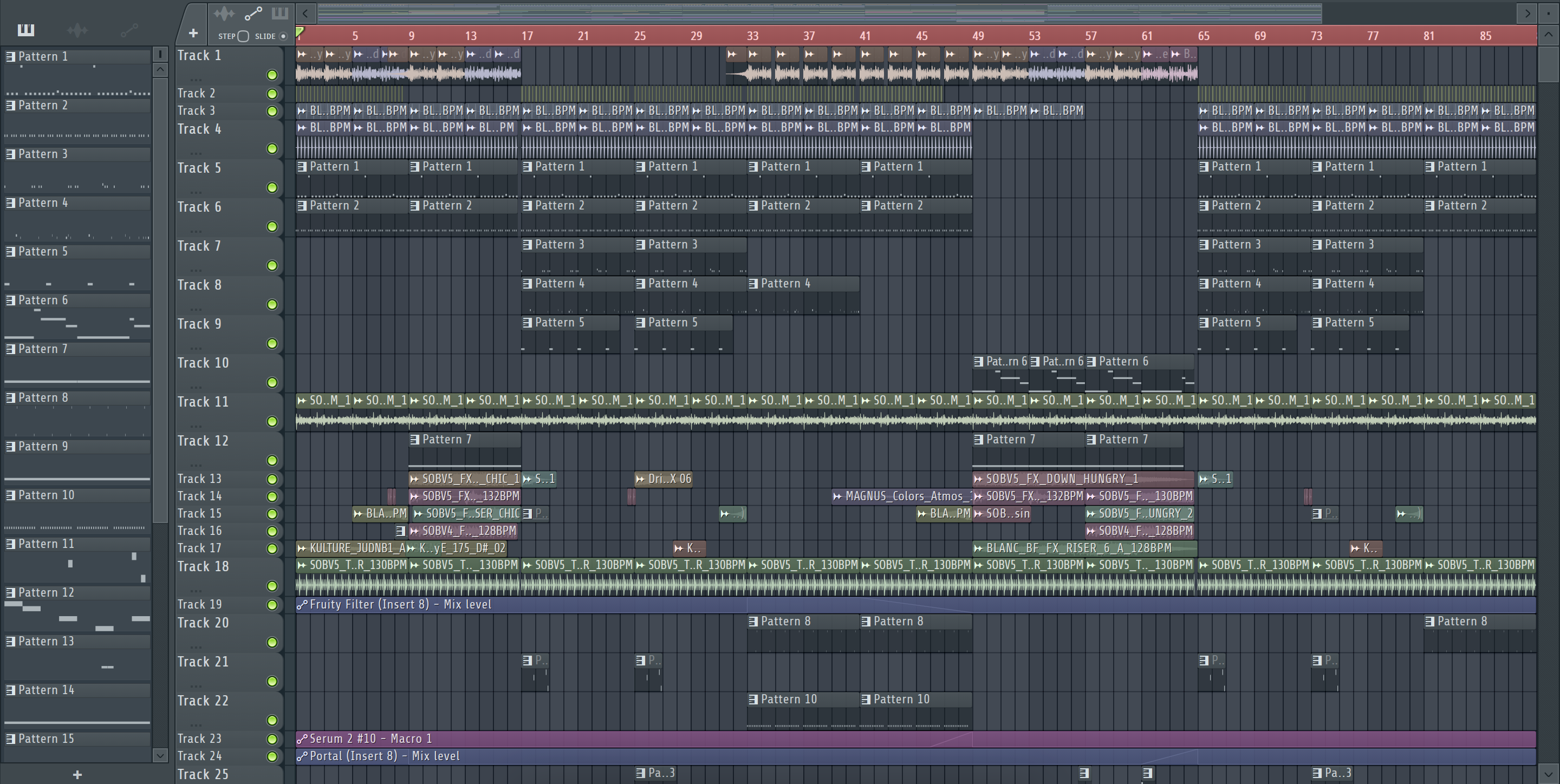This screenshot has width=1560, height=784.
Task: Toggle the SLIDE mode option
Action: click(x=283, y=36)
